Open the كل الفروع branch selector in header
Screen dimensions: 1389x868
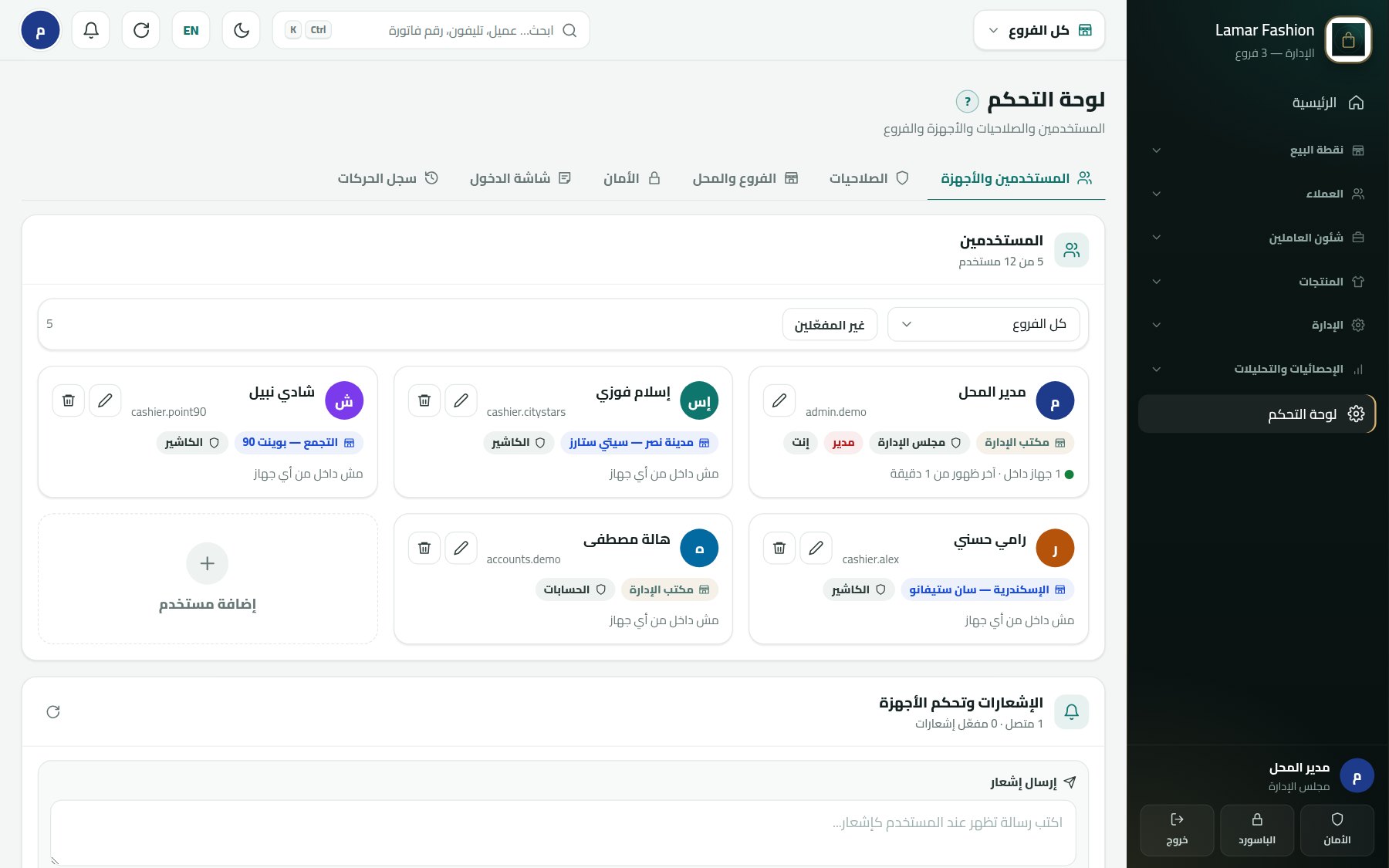1039,30
